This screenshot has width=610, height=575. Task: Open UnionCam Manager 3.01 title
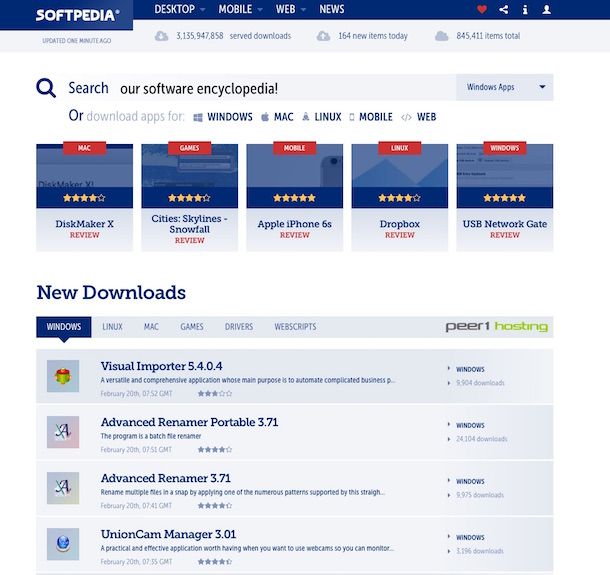tap(168, 534)
